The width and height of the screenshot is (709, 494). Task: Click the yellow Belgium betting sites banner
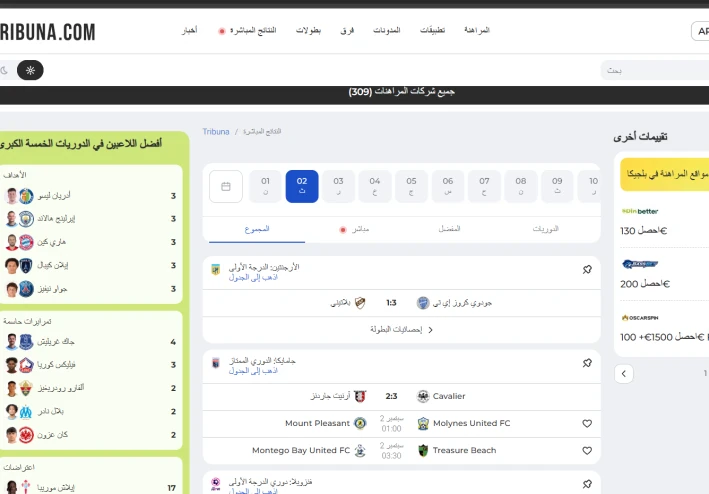point(665,174)
